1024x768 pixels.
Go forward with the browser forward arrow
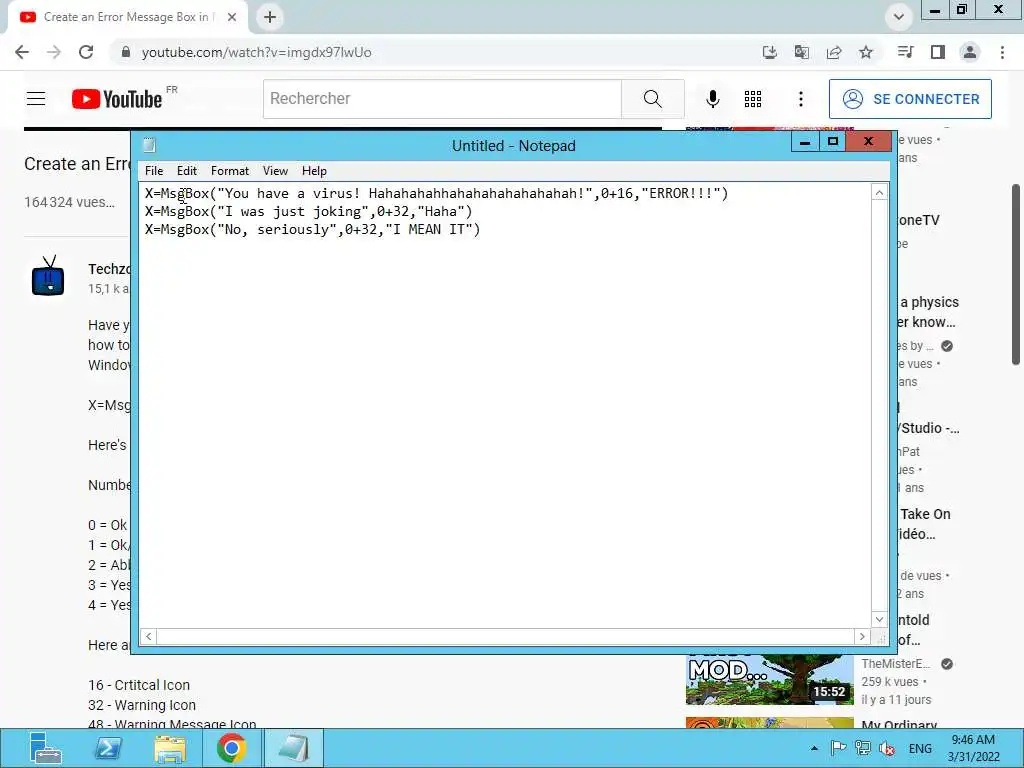coord(54,52)
